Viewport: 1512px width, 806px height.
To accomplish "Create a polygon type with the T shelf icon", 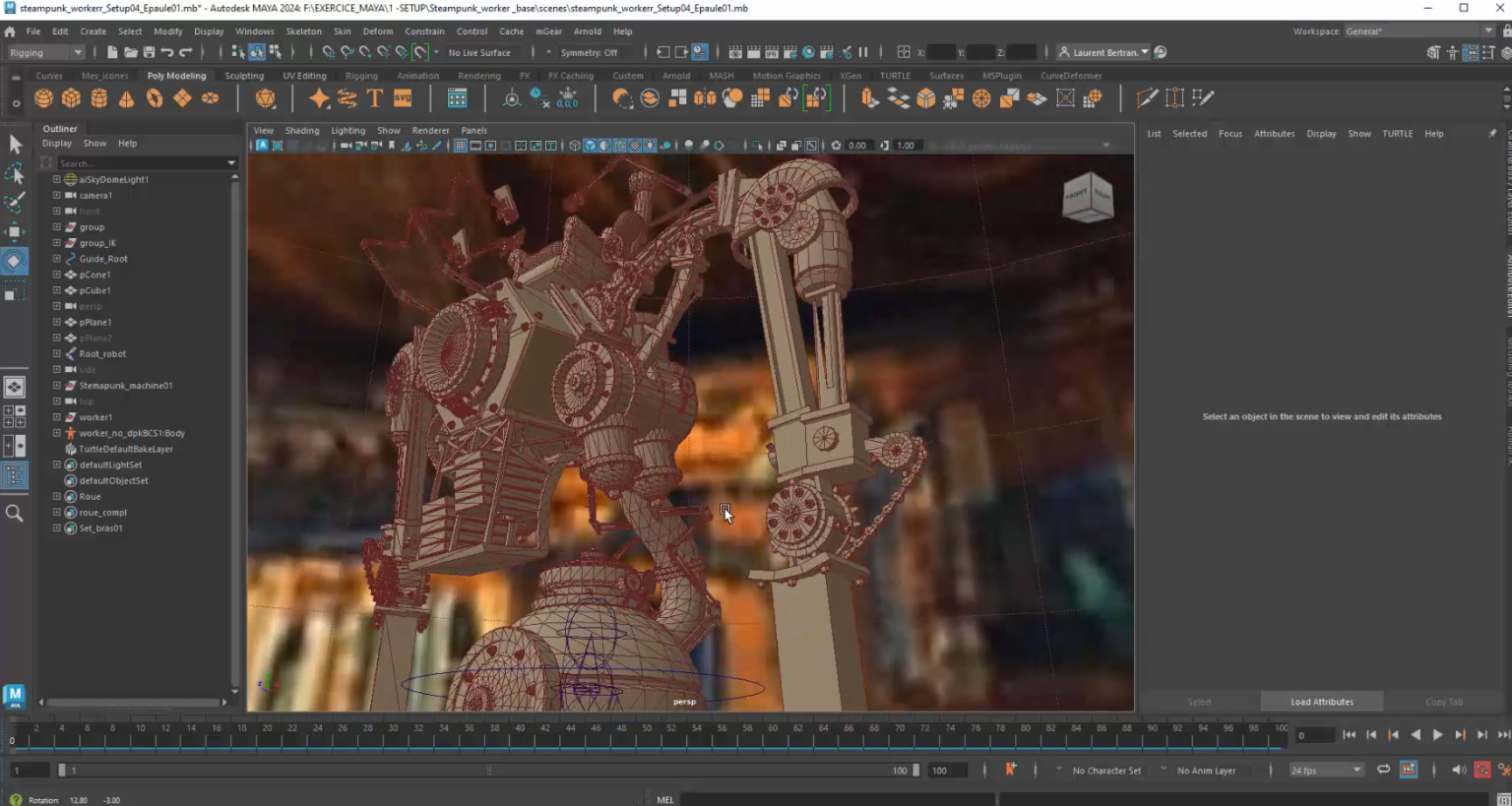I will tap(376, 97).
